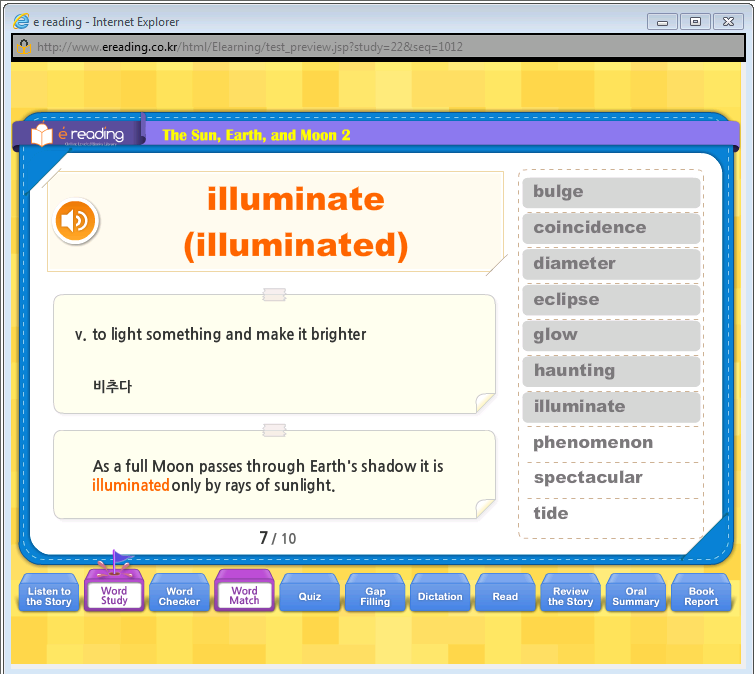Image resolution: width=755 pixels, height=674 pixels.
Task: Select the word glow
Action: pyautogui.click(x=611, y=336)
